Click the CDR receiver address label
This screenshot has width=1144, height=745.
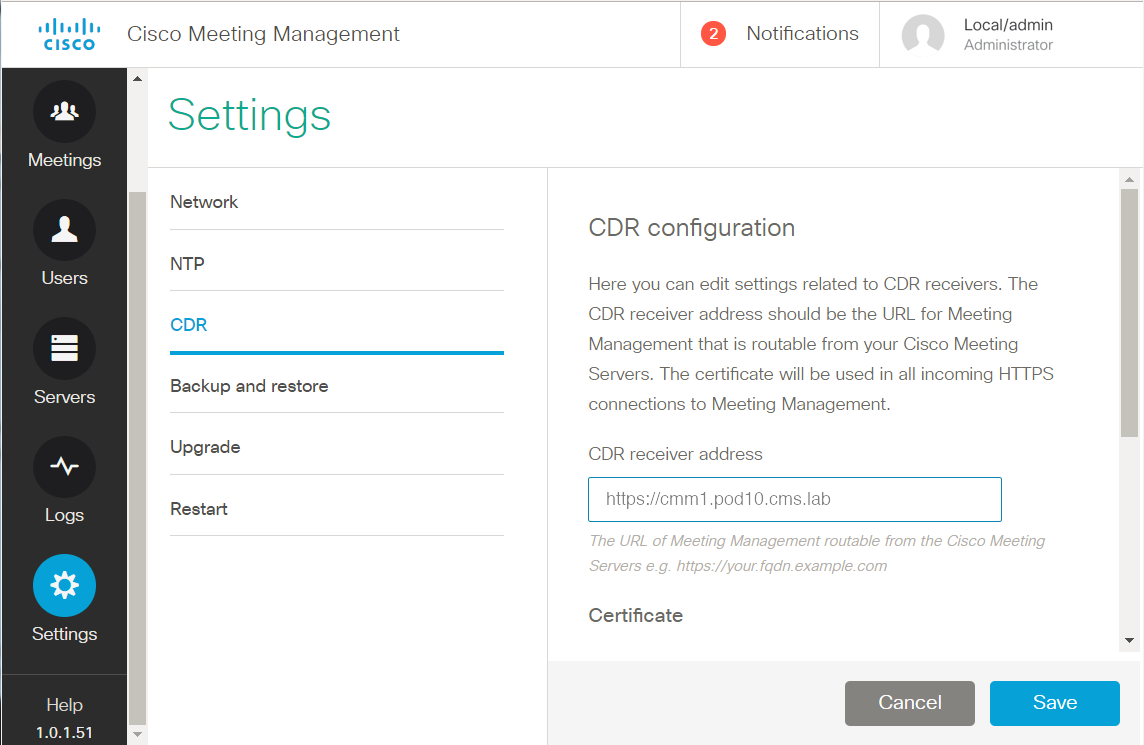coord(675,454)
